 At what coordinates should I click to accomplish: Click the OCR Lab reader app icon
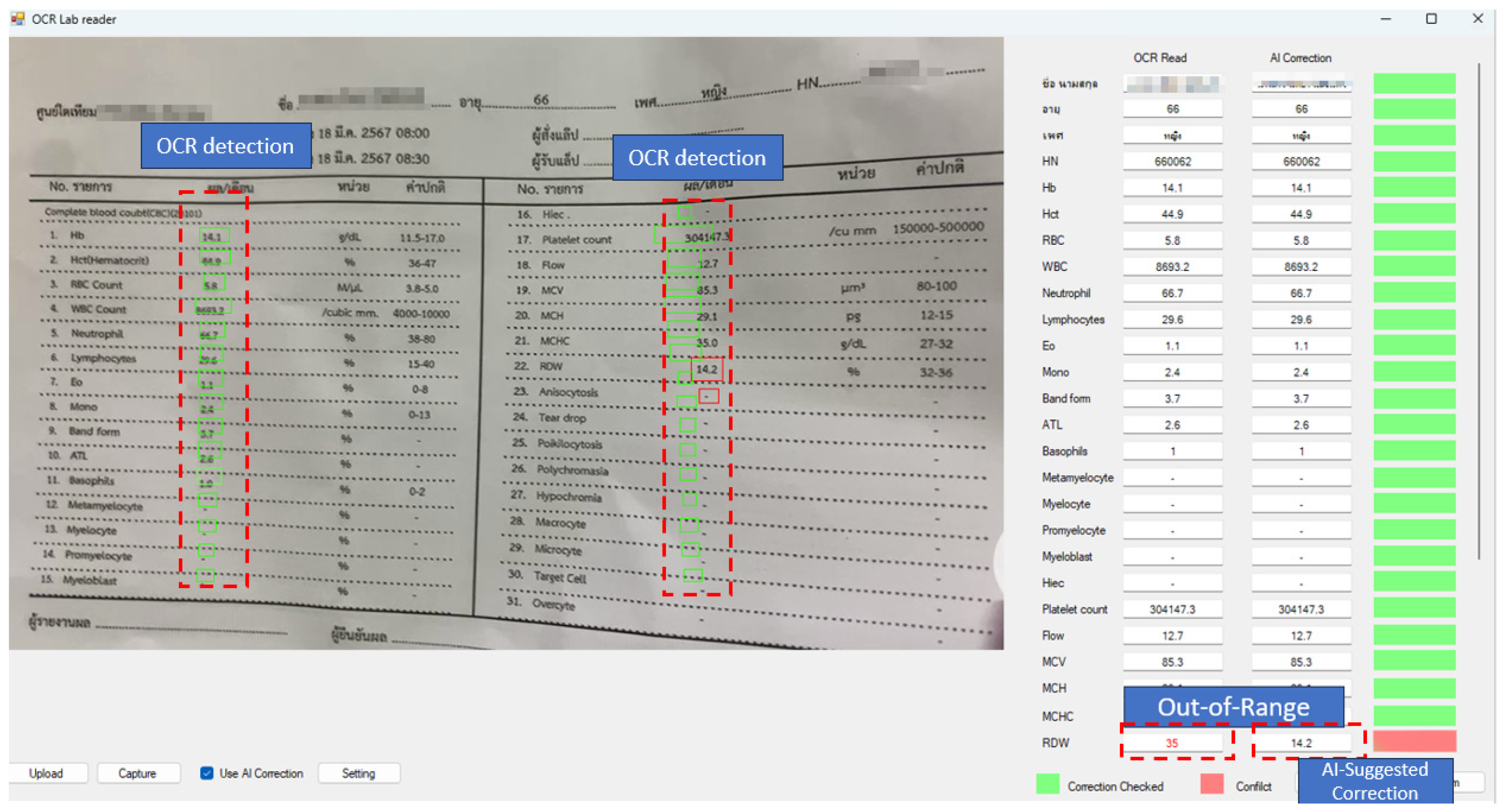[18, 19]
